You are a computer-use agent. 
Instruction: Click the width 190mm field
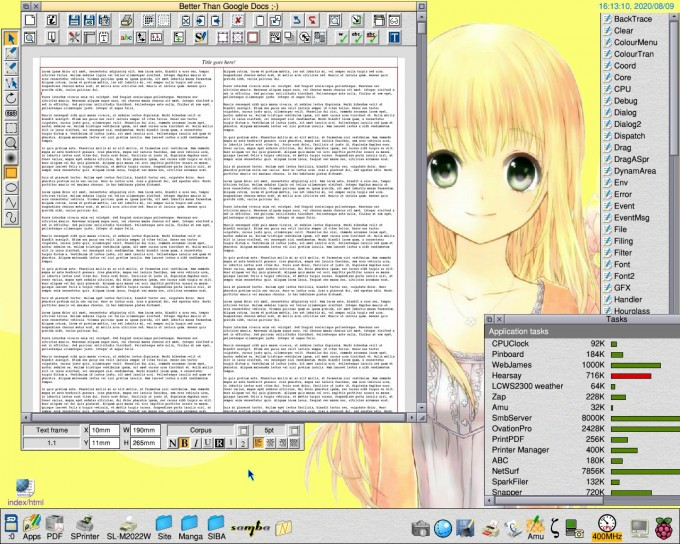click(x=145, y=430)
